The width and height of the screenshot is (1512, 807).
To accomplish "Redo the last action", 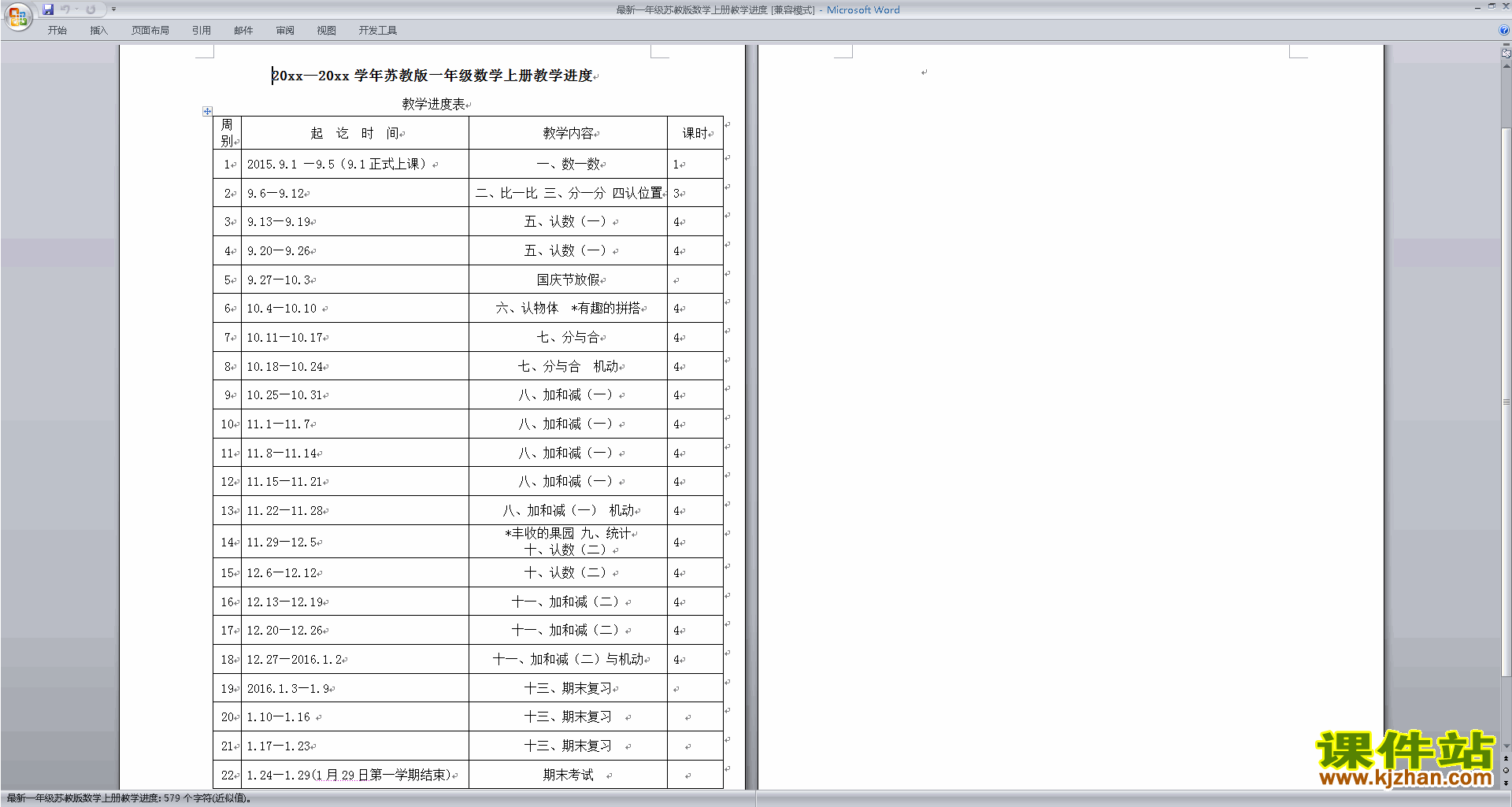I will pyautogui.click(x=91, y=9).
